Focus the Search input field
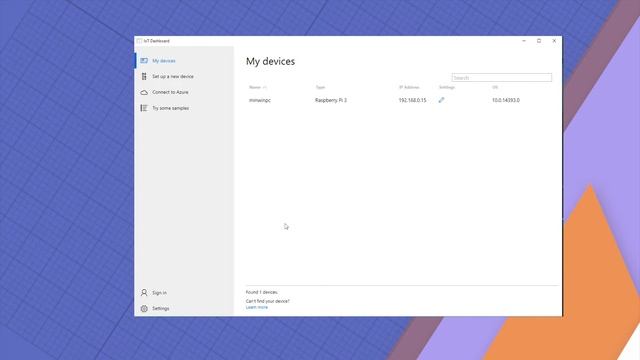The height and width of the screenshot is (360, 640). click(x=502, y=78)
